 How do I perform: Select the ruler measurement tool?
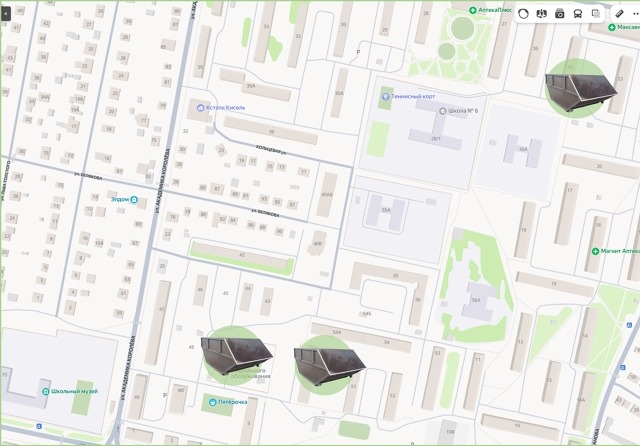620,13
